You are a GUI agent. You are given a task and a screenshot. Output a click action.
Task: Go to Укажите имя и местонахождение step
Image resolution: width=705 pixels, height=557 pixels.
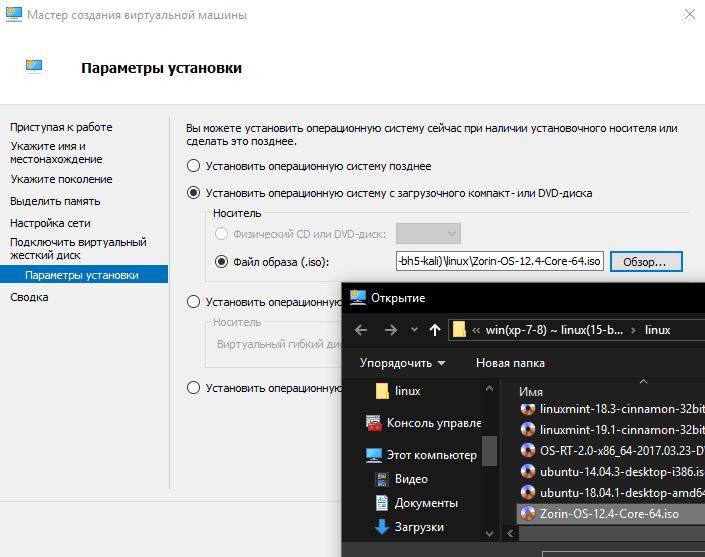(x=56, y=152)
